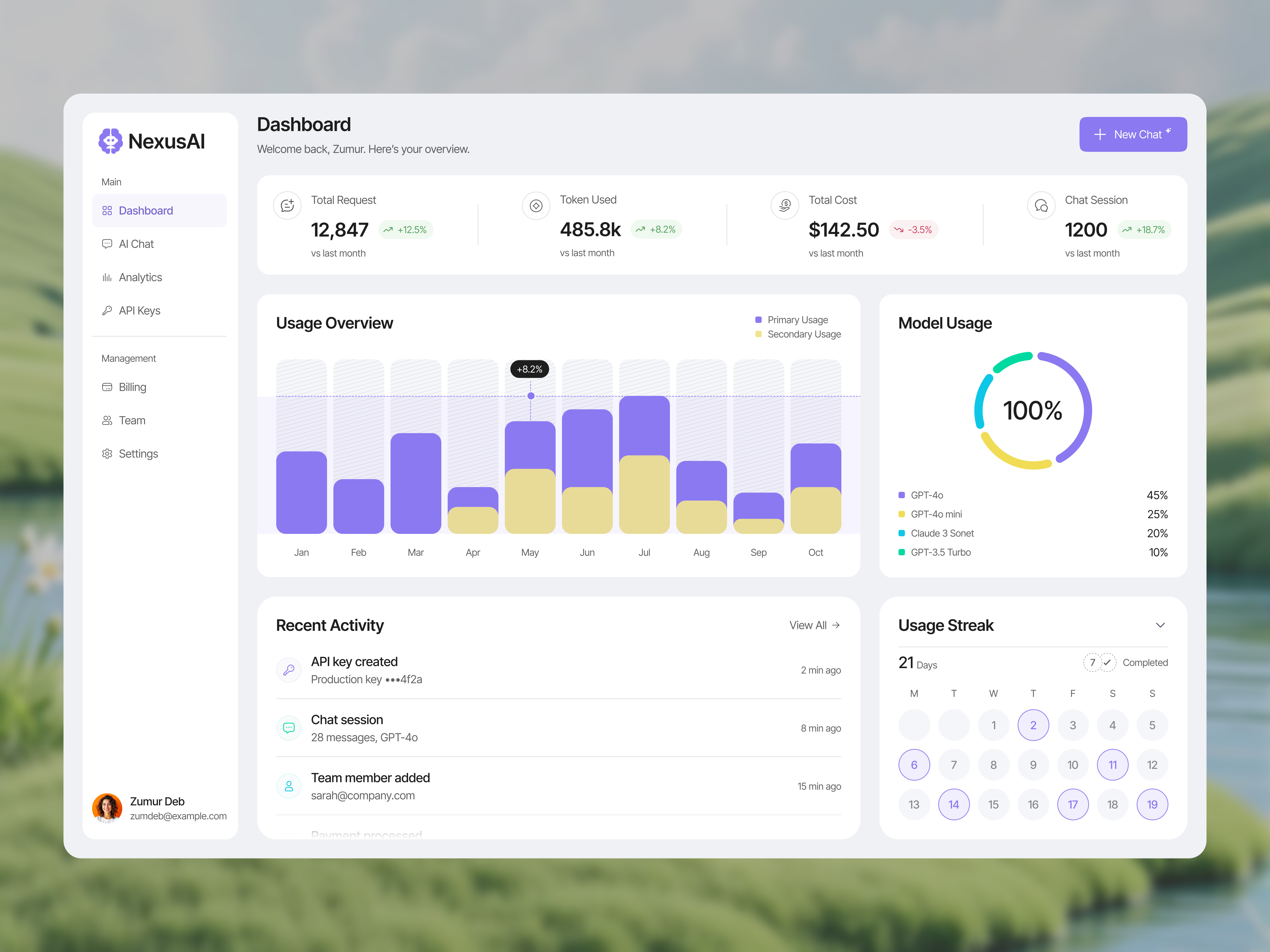This screenshot has height=952, width=1270.
Task: Click the Team people icon
Action: pyautogui.click(x=107, y=420)
